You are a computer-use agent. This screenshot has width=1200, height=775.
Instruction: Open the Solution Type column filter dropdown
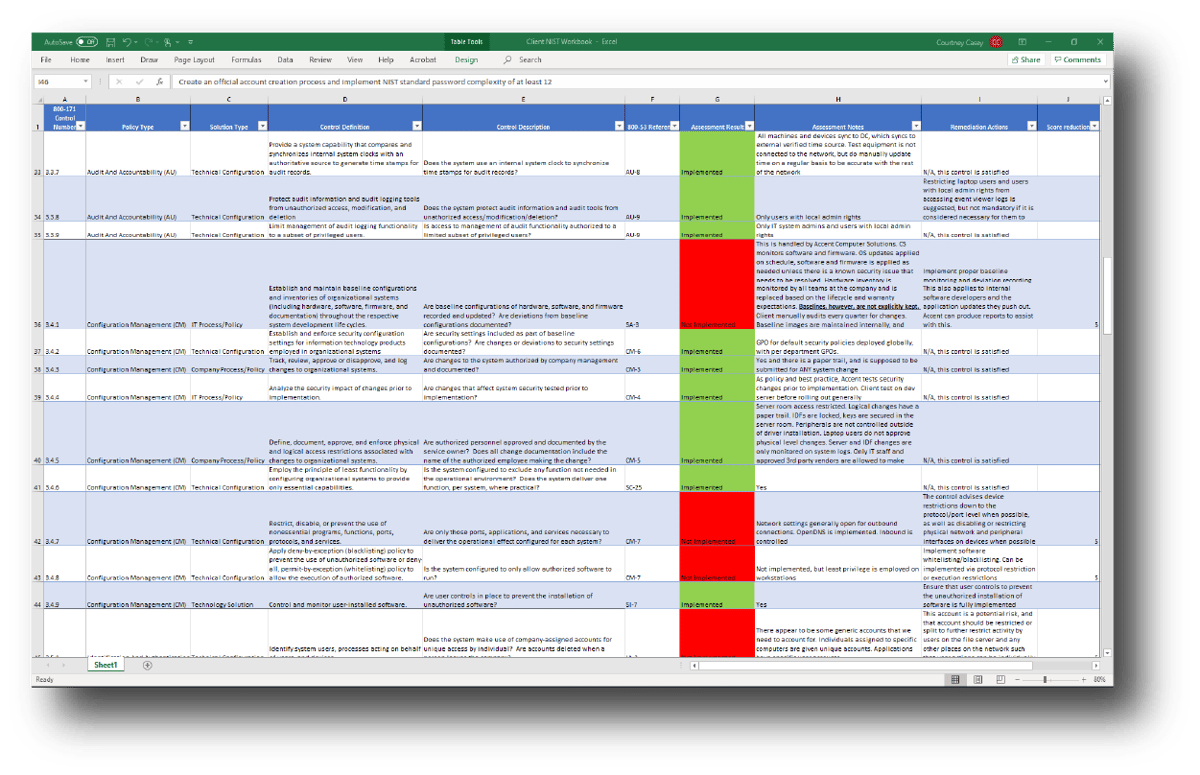pos(262,126)
